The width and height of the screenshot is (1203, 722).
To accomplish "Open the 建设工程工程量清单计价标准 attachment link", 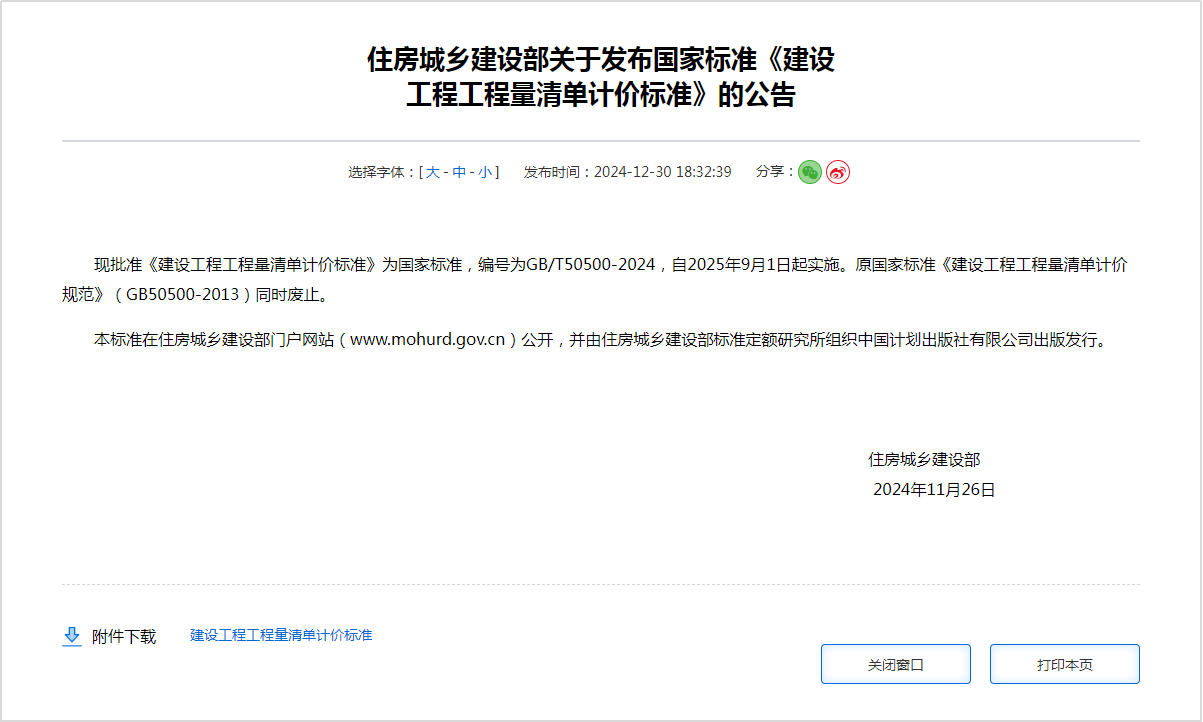I will tap(281, 635).
